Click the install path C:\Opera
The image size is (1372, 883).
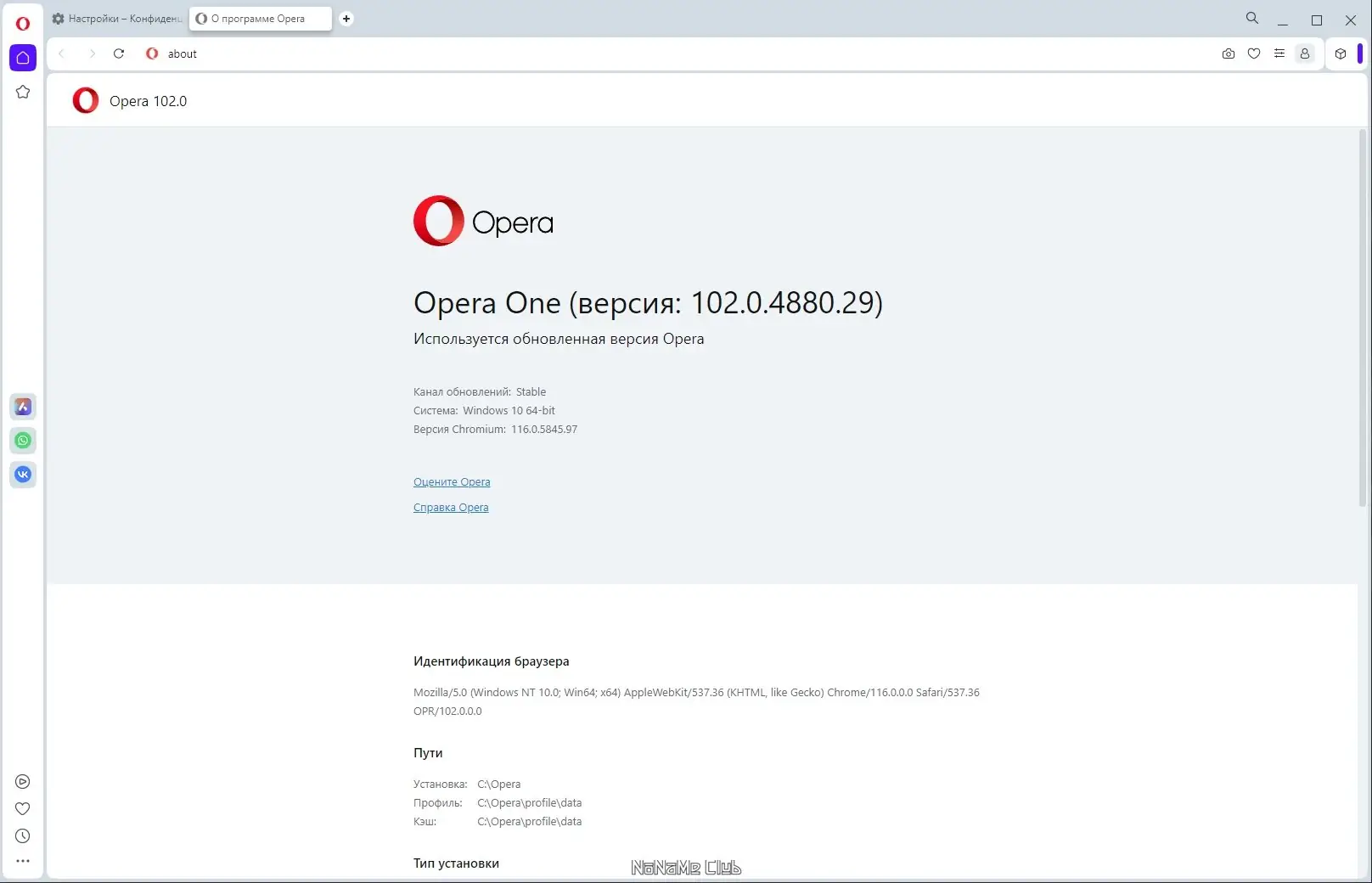click(x=499, y=785)
